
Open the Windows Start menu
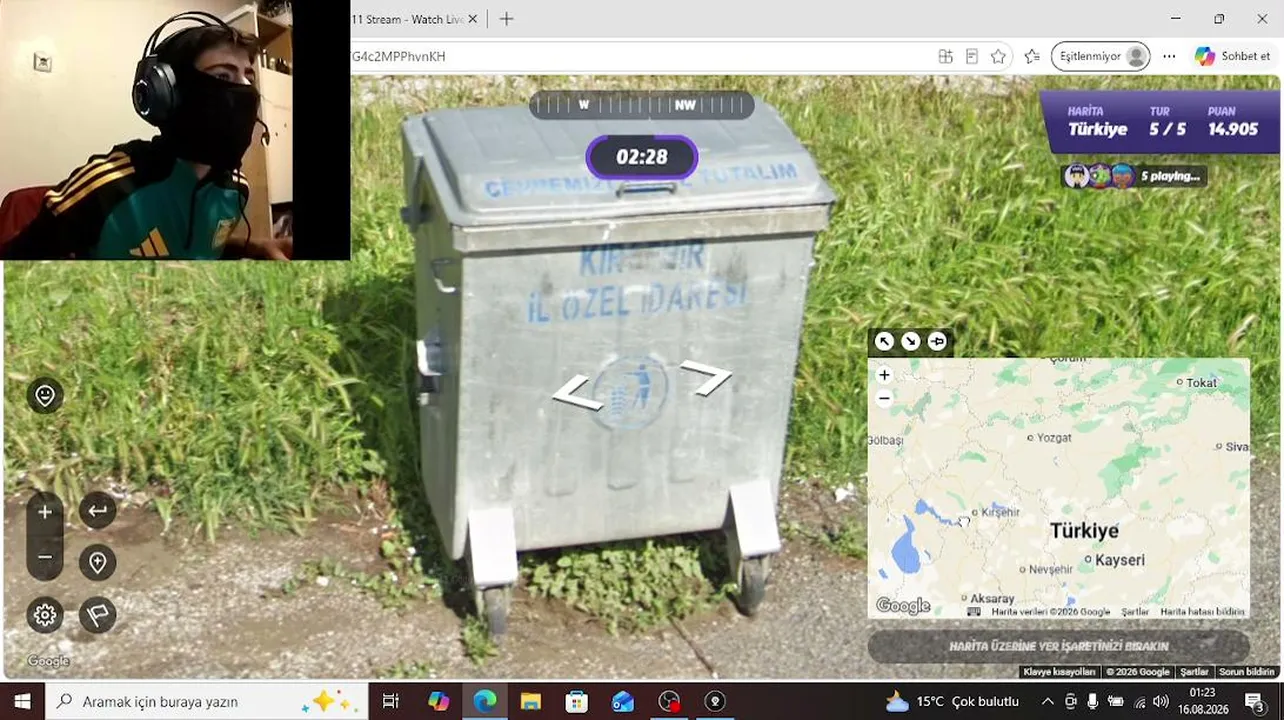pyautogui.click(x=22, y=702)
